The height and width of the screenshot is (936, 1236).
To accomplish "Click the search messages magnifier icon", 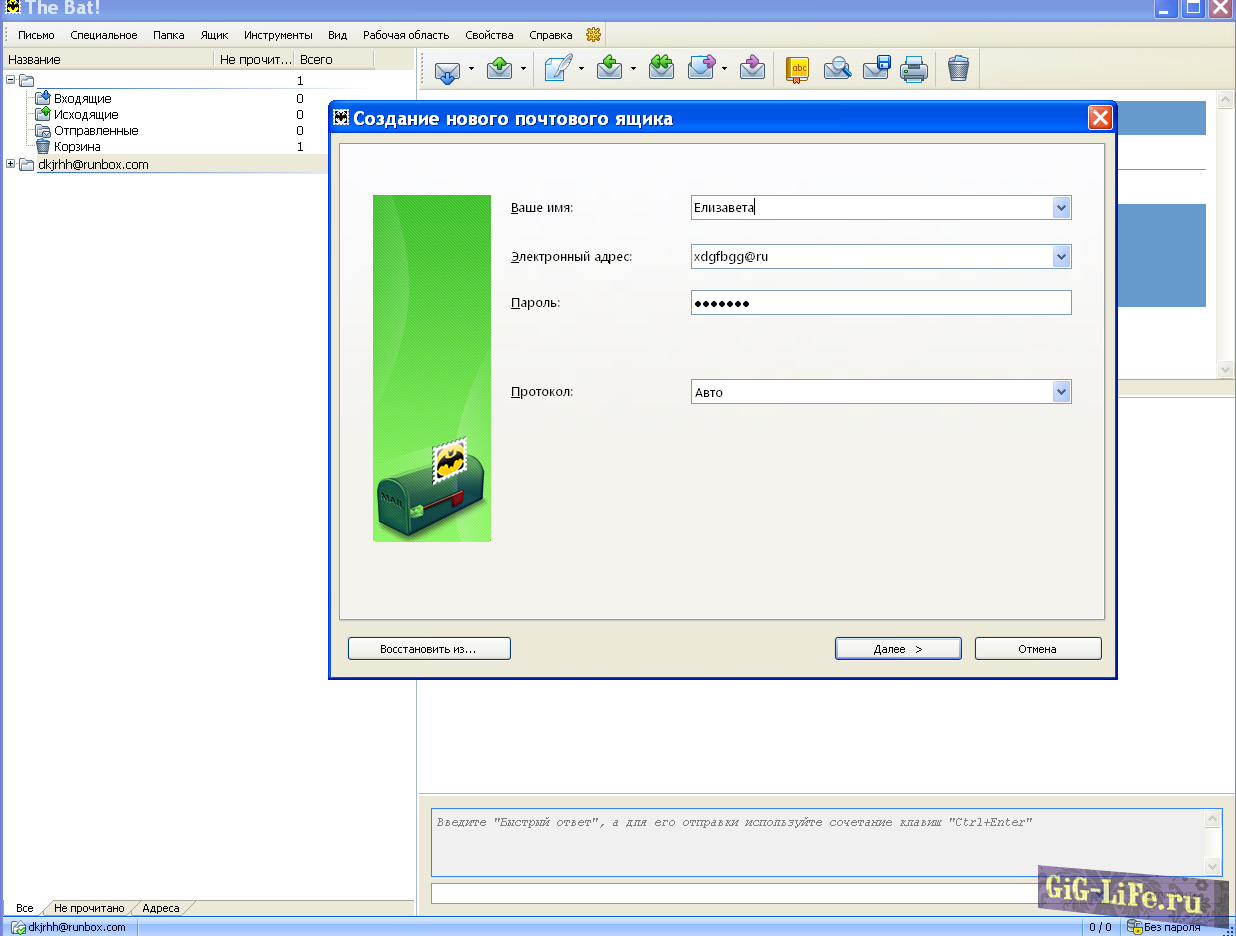I will coord(837,69).
